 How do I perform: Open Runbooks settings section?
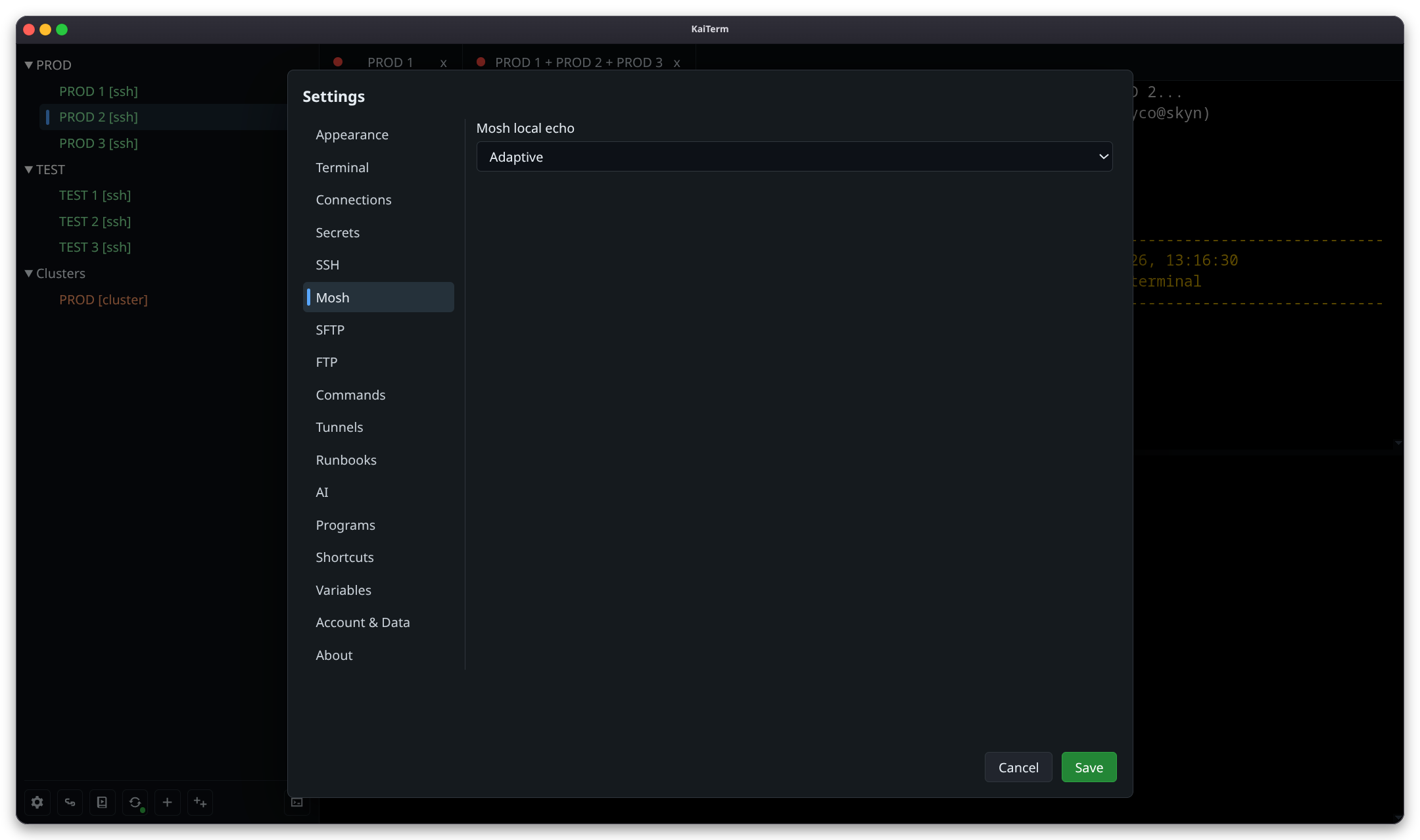(x=378, y=460)
